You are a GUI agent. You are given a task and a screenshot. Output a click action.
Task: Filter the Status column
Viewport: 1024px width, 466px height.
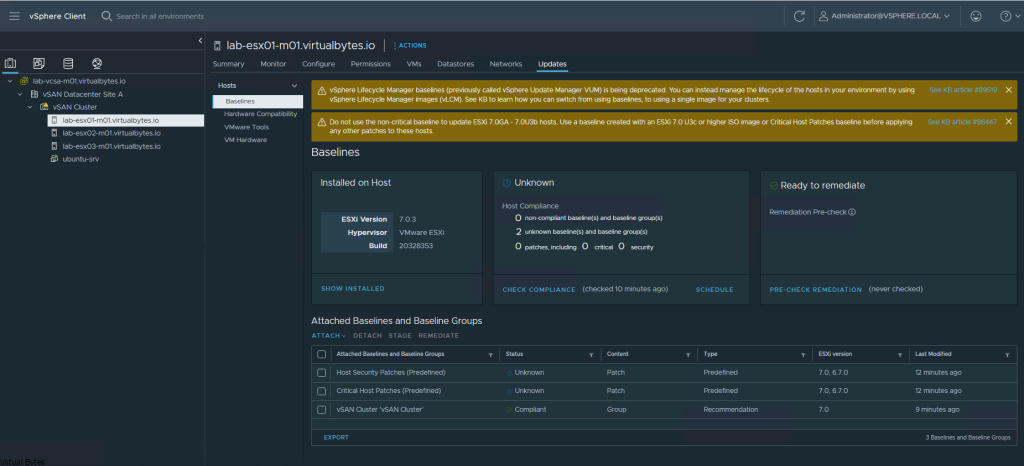click(591, 355)
